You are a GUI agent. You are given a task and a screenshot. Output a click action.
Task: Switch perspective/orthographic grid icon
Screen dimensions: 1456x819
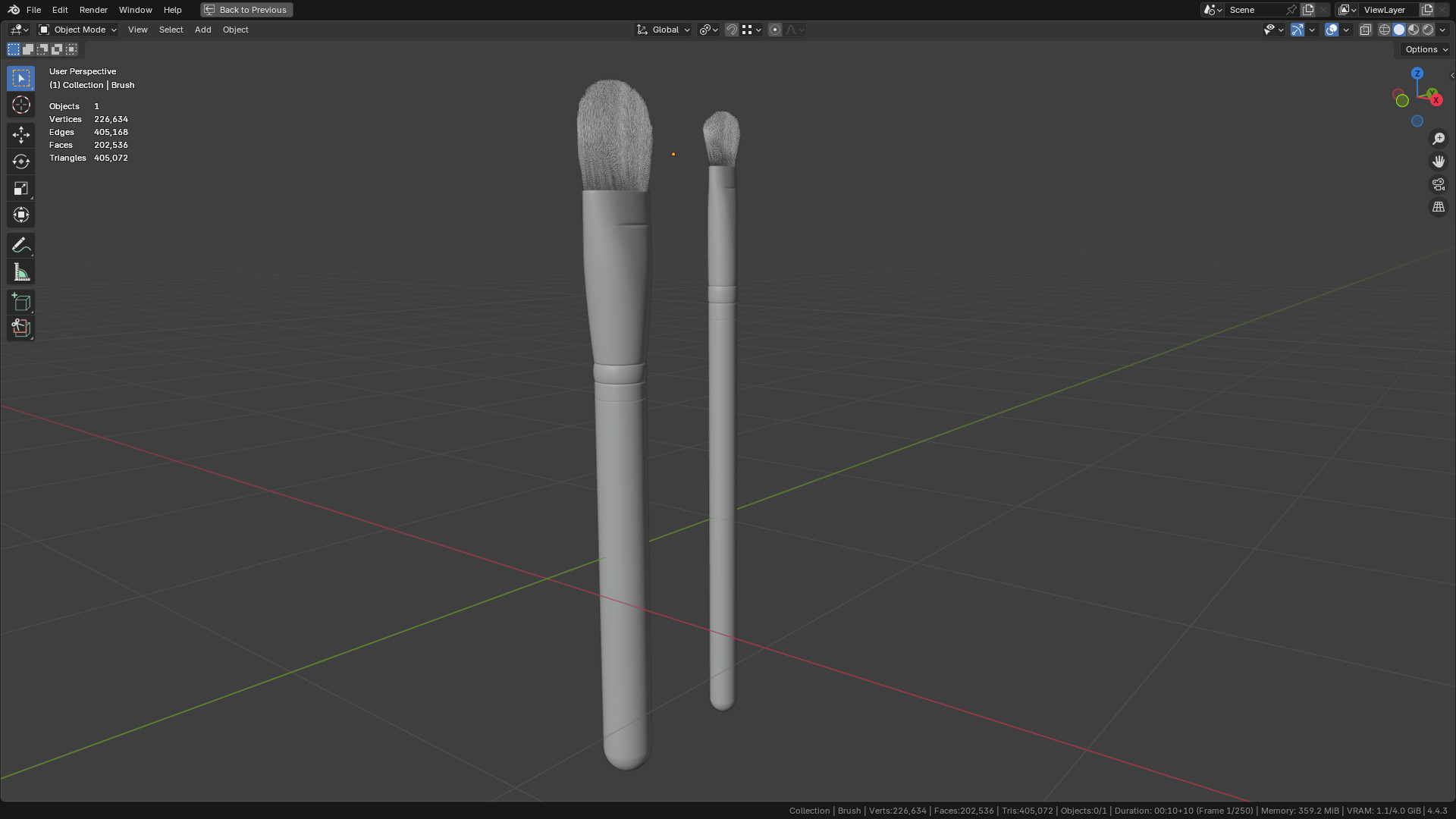point(1439,207)
